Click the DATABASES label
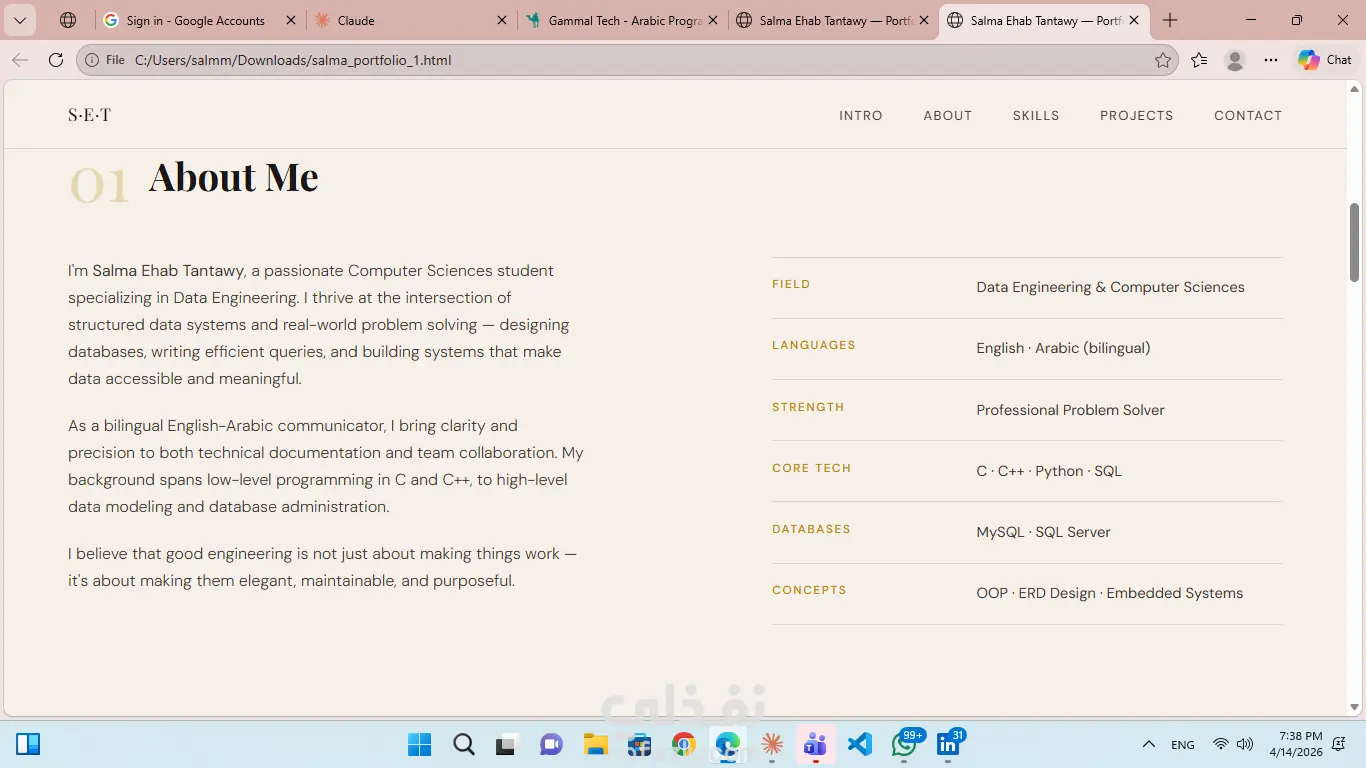 (811, 529)
